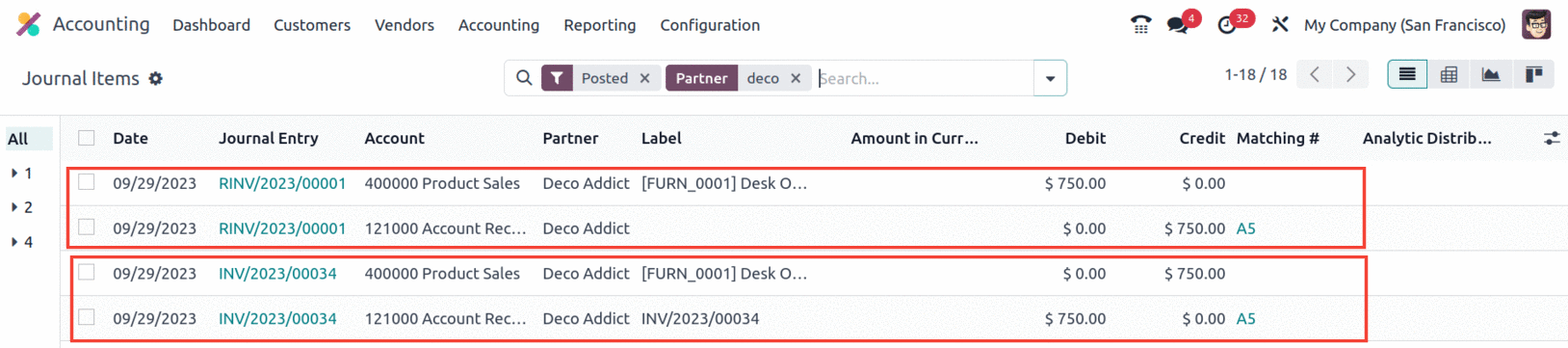Open search options dropdown arrow
Screen dimensions: 1568x348
point(1050,78)
